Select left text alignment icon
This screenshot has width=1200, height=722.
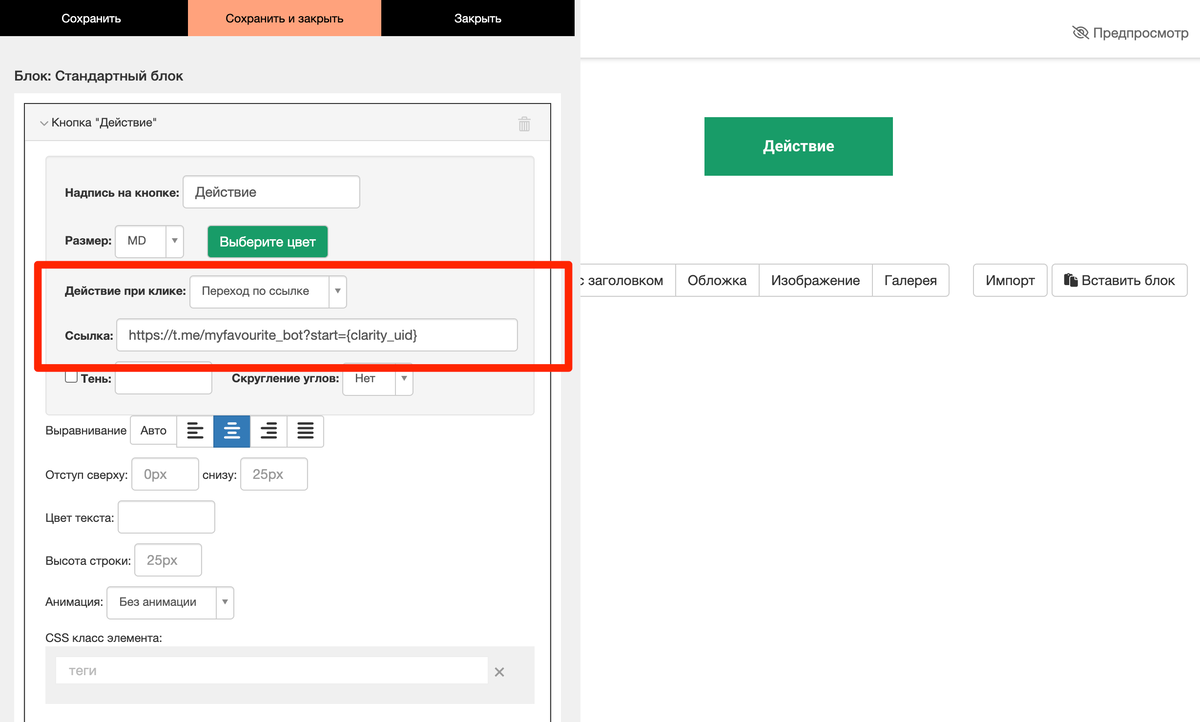tap(195, 431)
